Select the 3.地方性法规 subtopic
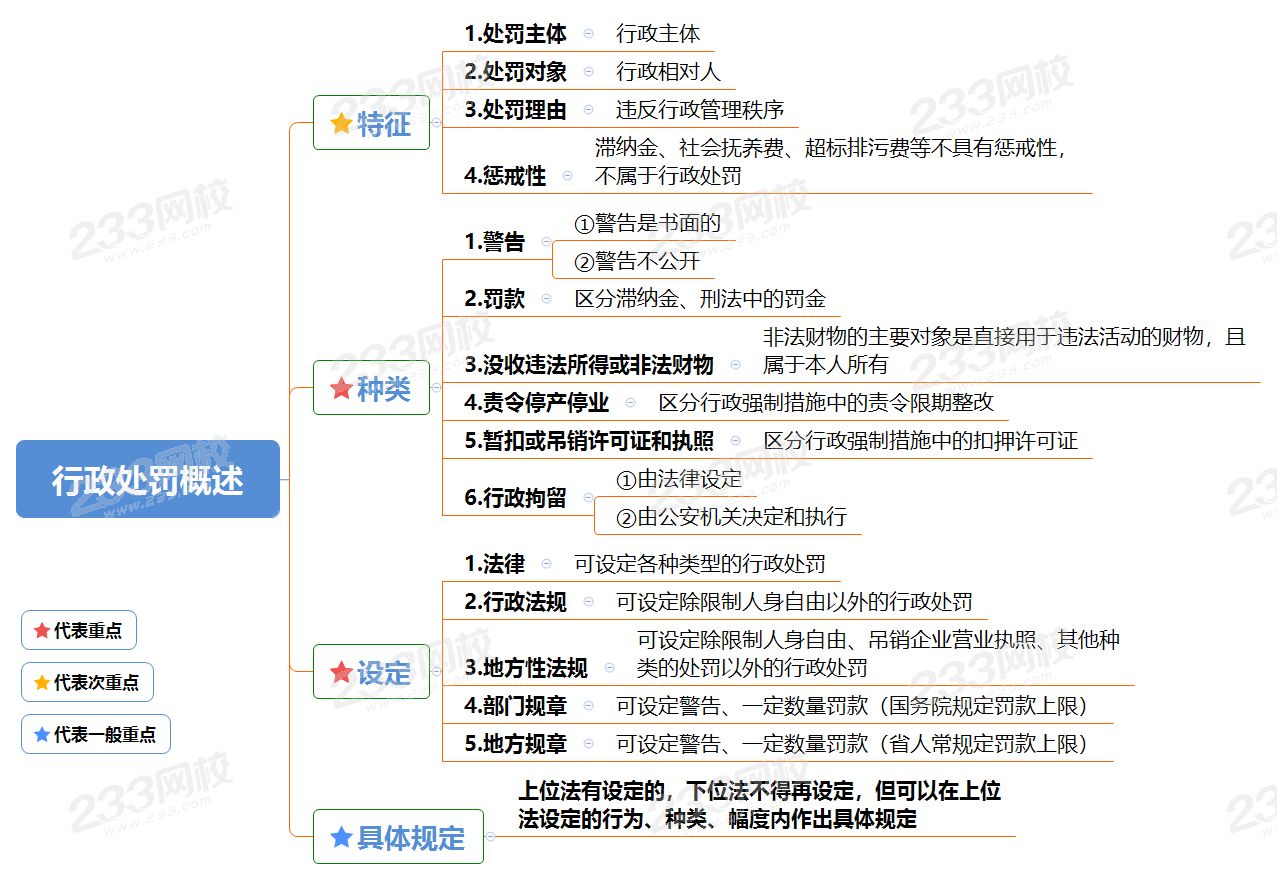The image size is (1277, 880). click(526, 667)
